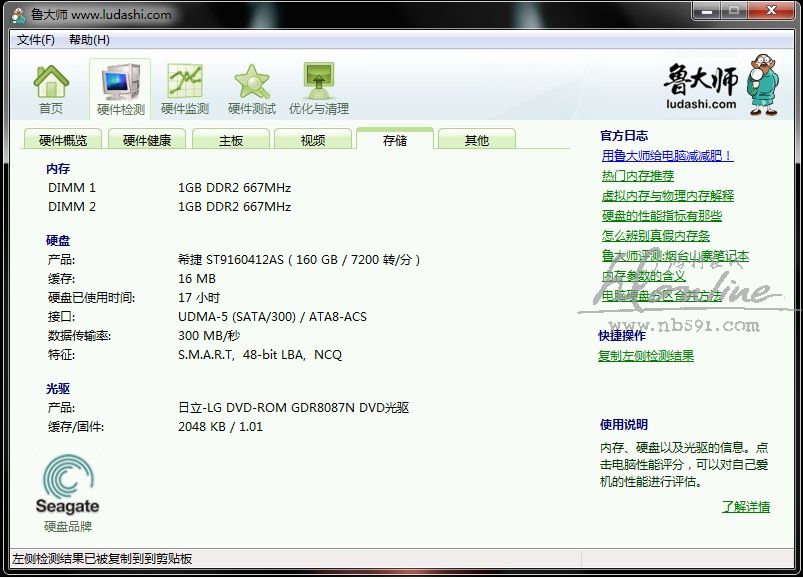Open link 内存参数的含义
803x579 pixels.
pos(643,275)
